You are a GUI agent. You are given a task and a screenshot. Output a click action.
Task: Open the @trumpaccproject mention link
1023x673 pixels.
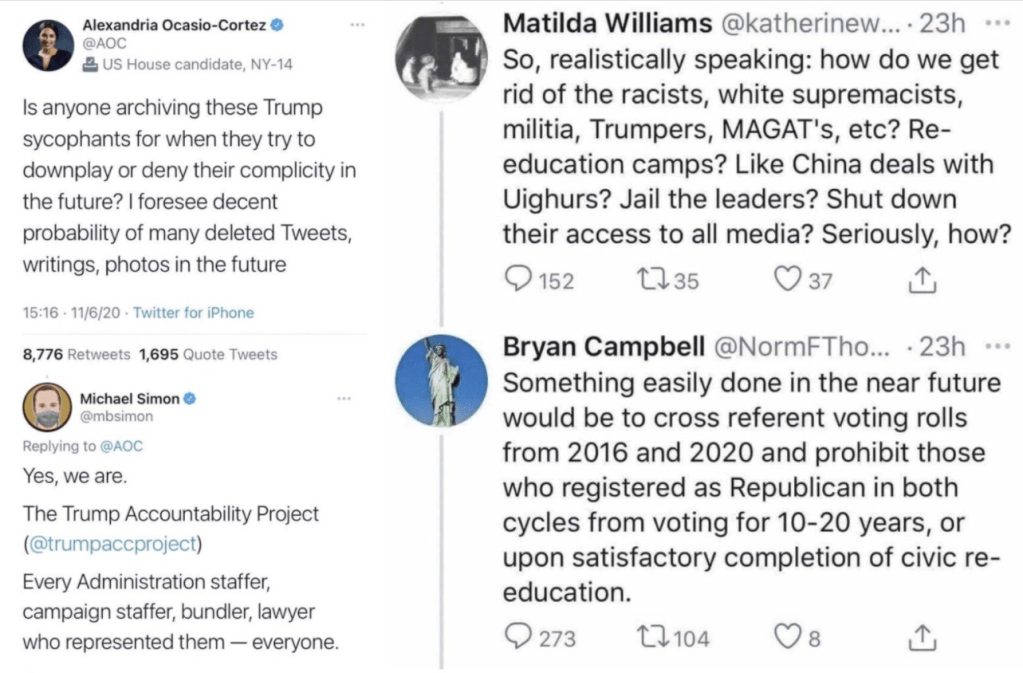[114, 547]
